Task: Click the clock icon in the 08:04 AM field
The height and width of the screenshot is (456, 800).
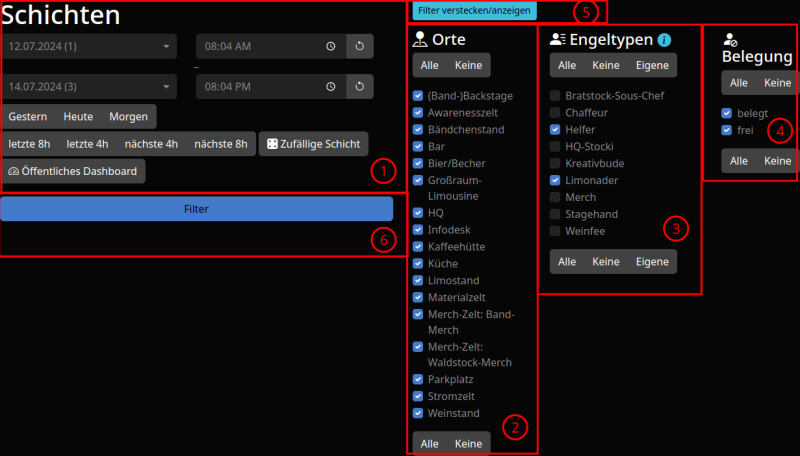Action: pyautogui.click(x=331, y=46)
